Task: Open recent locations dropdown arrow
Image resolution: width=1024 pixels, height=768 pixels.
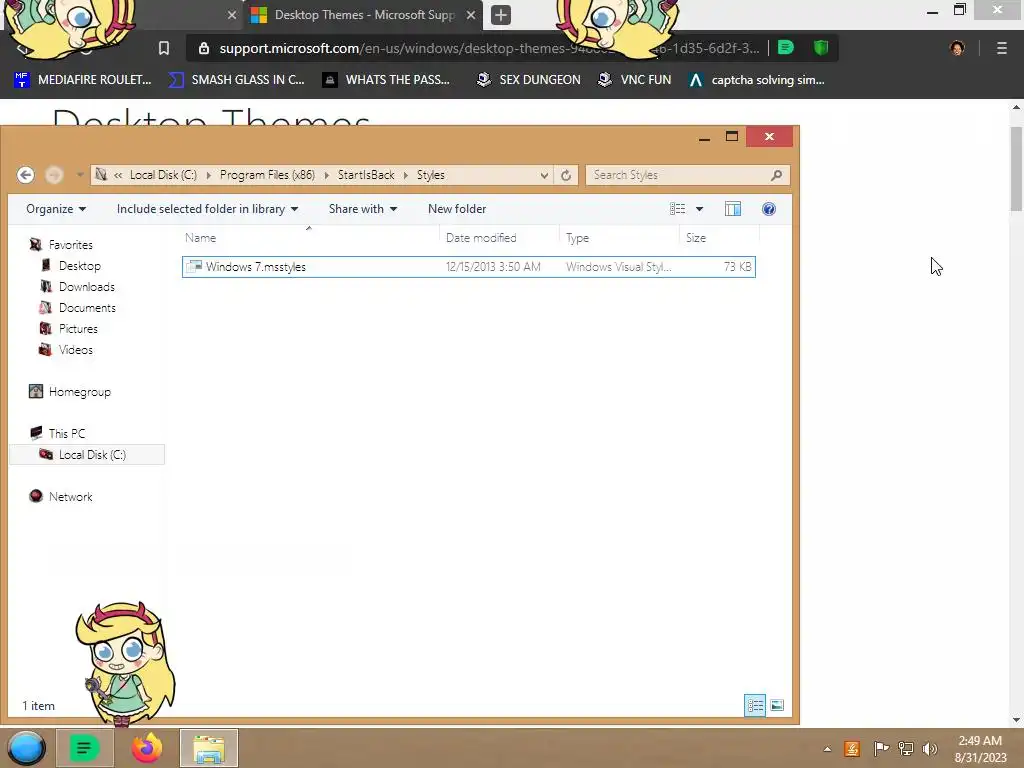Action: coord(80,175)
